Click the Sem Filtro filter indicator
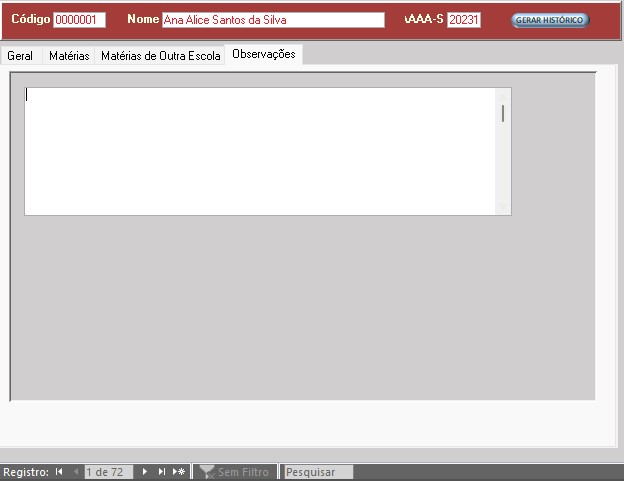The width and height of the screenshot is (624, 481). coord(235,472)
